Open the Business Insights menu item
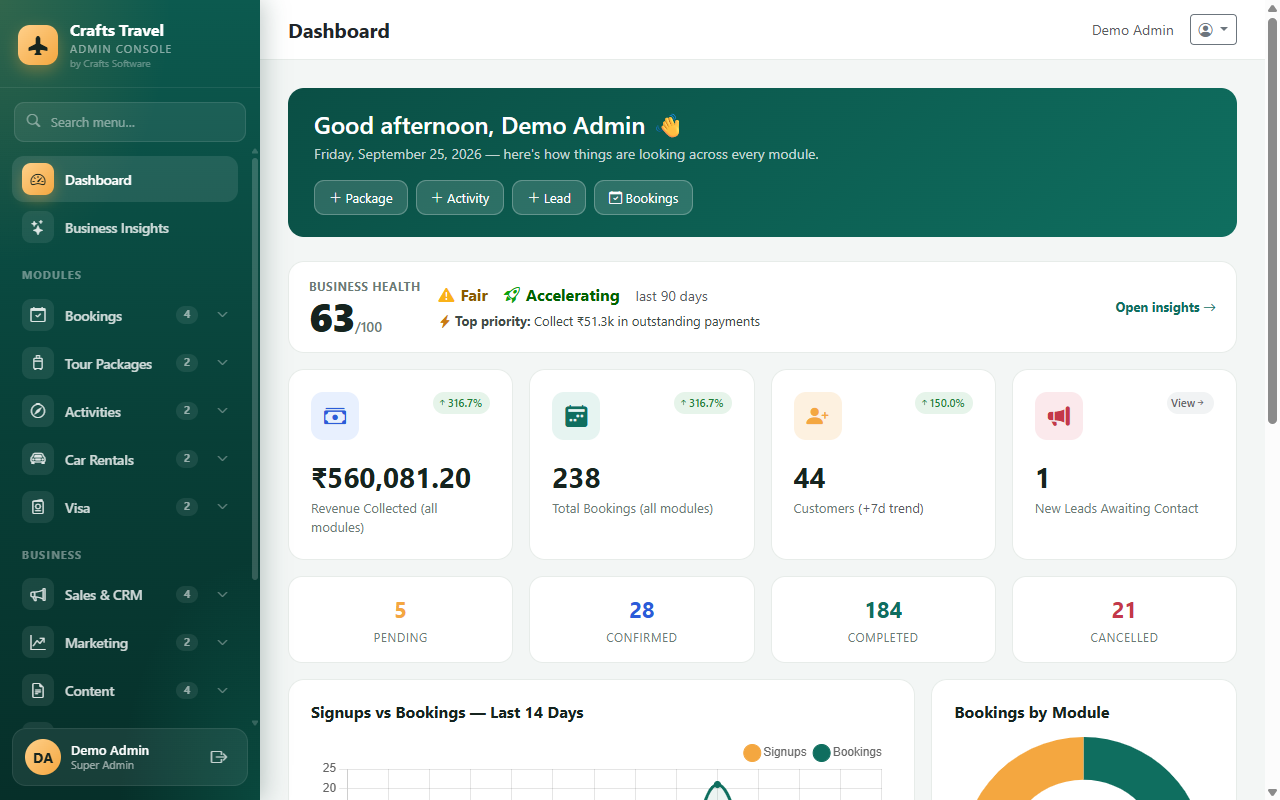The image size is (1280, 800). point(125,228)
